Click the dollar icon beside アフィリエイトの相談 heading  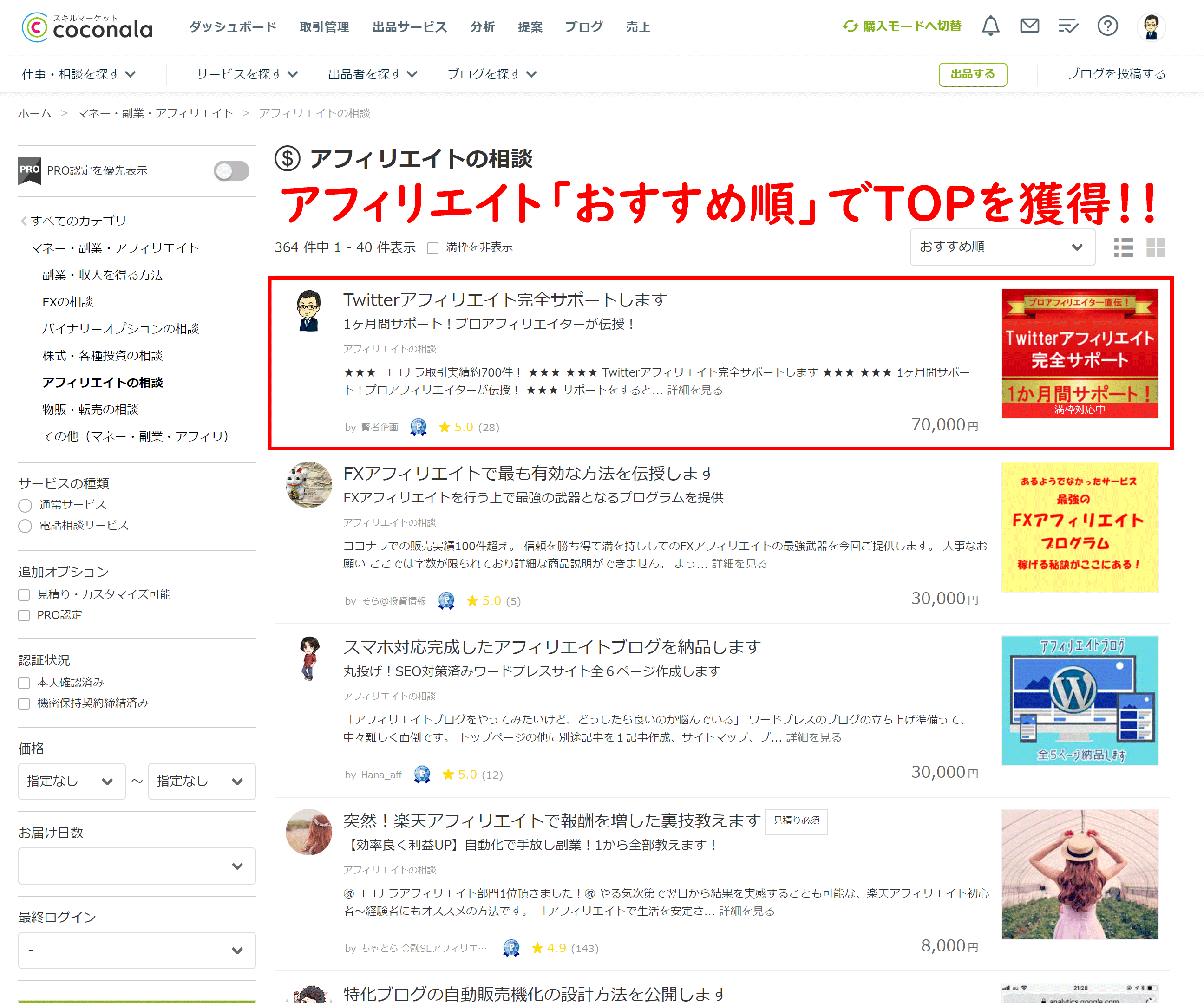point(288,160)
